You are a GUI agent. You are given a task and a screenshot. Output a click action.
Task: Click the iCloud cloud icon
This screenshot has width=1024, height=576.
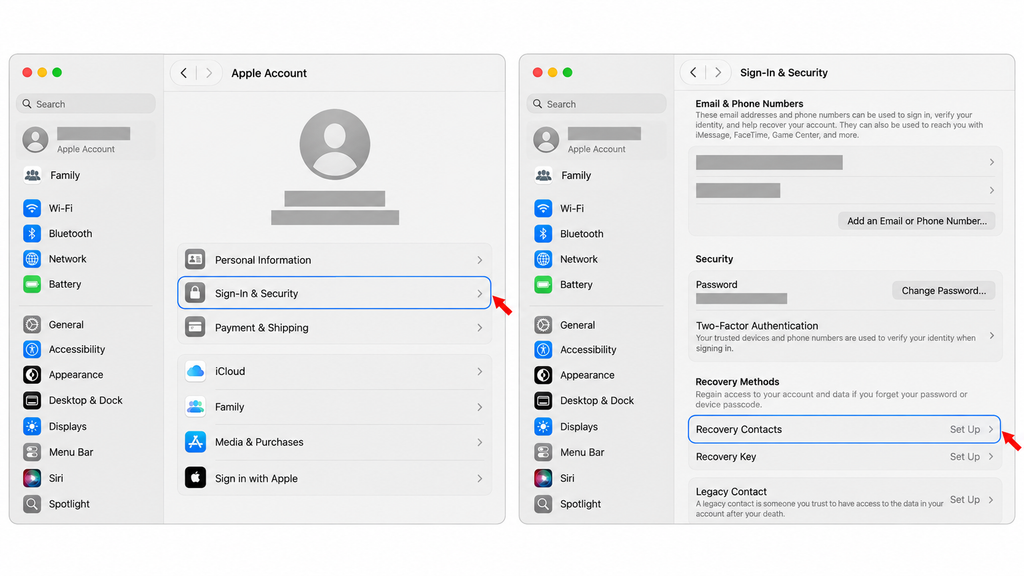[x=195, y=371]
